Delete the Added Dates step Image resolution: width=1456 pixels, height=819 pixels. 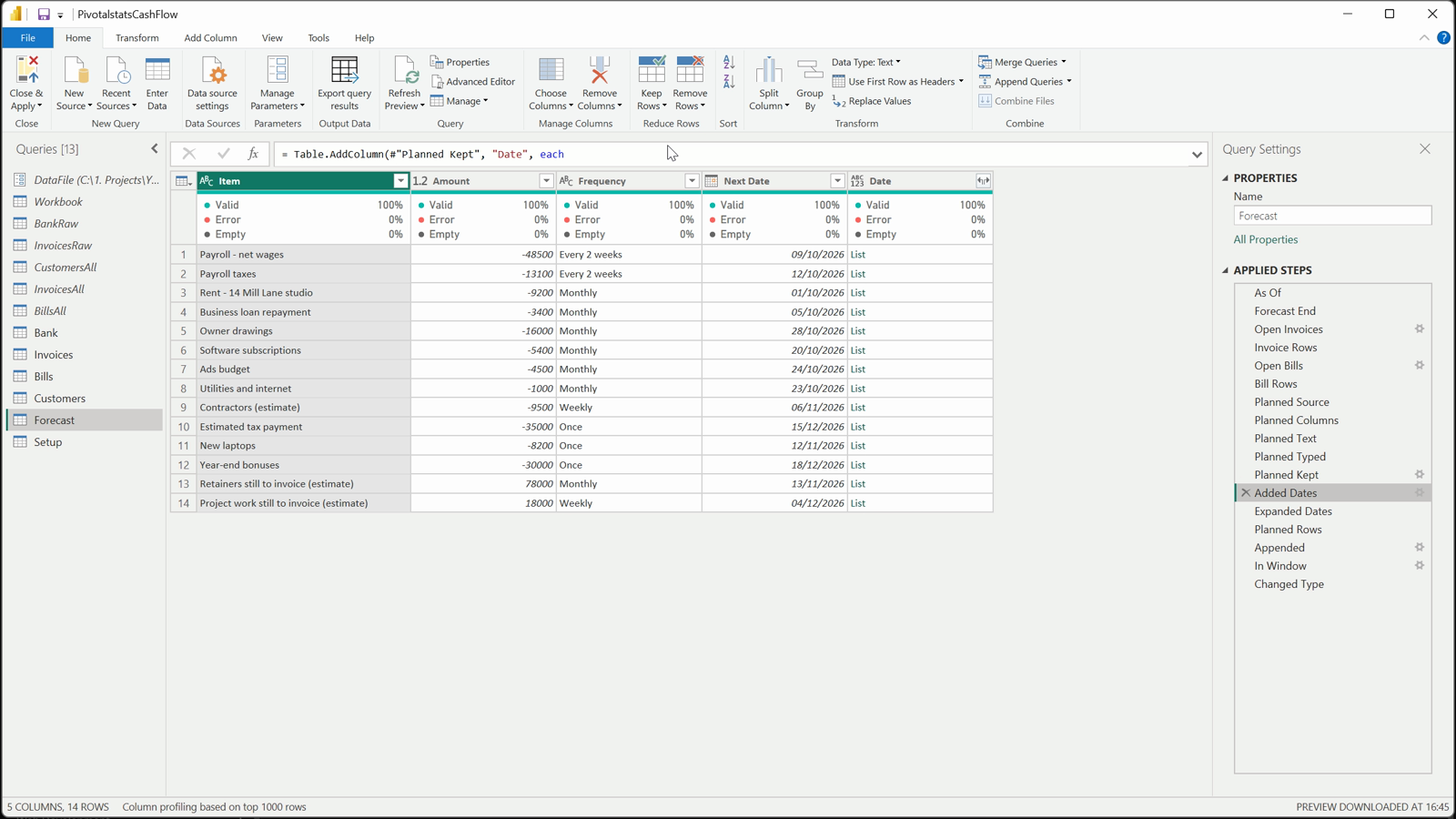pos(1246,493)
